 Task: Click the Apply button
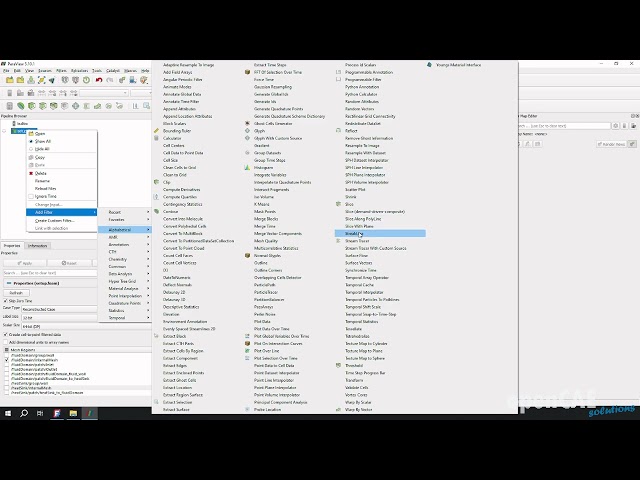click(x=24, y=263)
